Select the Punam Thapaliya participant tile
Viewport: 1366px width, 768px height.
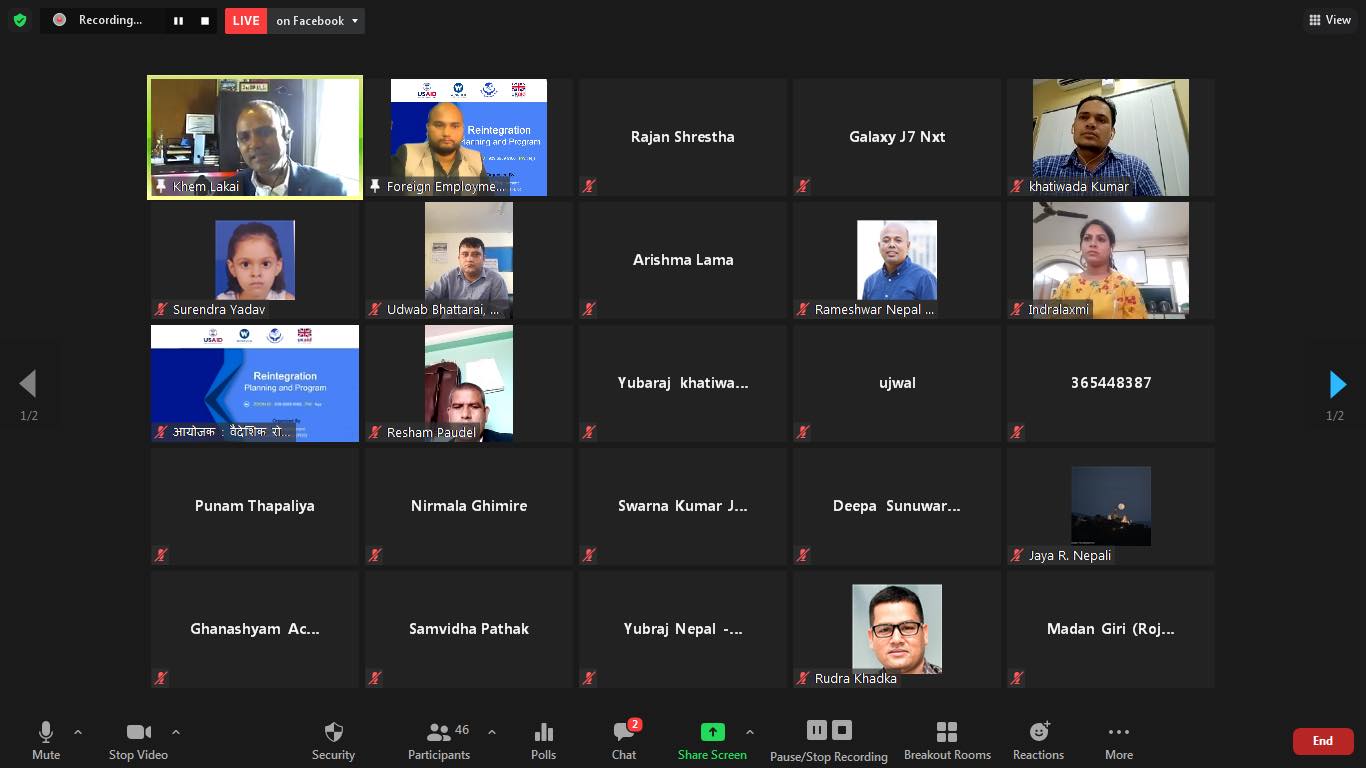255,506
